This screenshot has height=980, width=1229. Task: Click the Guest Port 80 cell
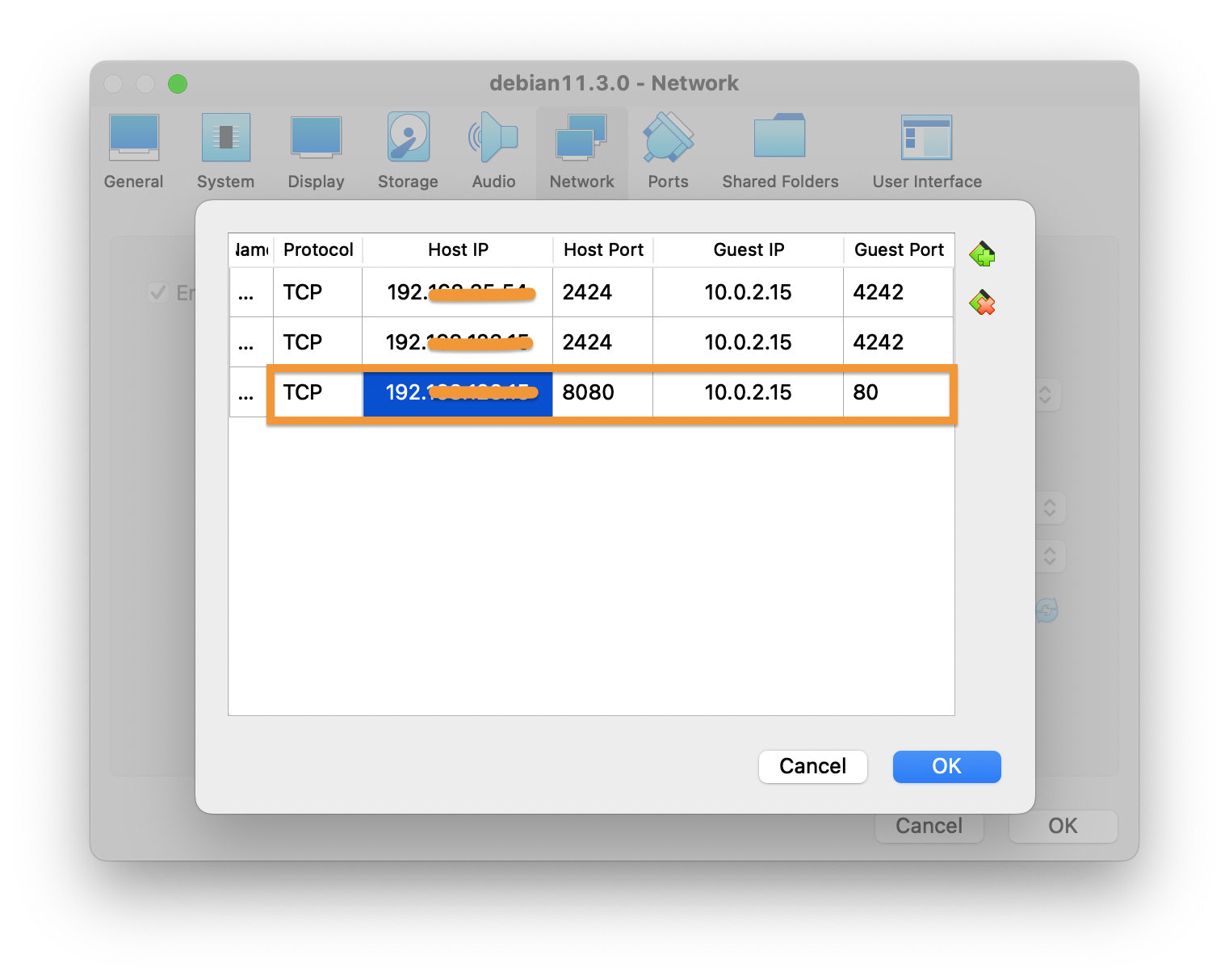[x=896, y=393]
